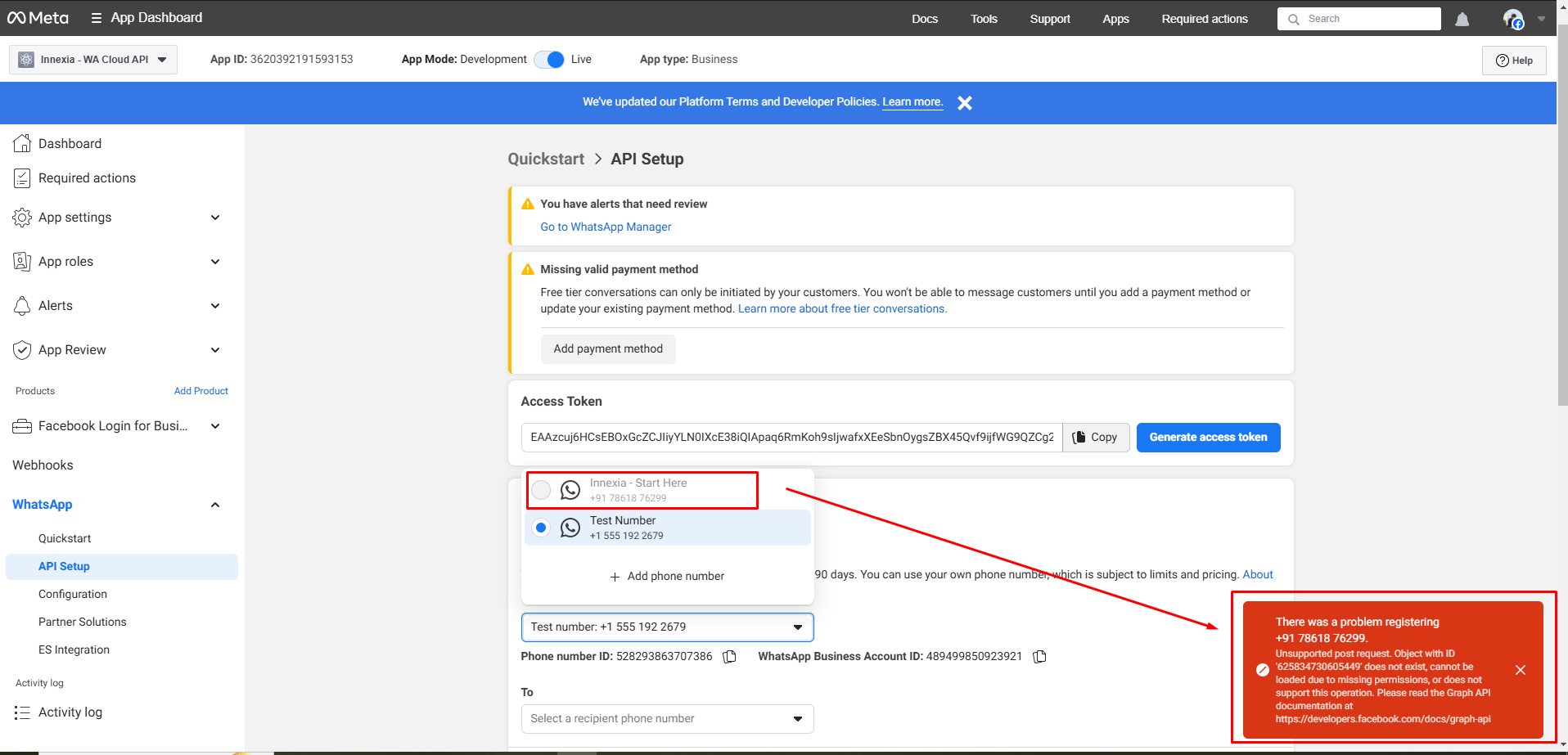Click the warning icon on missing payment
Viewport: 1568px width, 755px height.
tap(528, 269)
